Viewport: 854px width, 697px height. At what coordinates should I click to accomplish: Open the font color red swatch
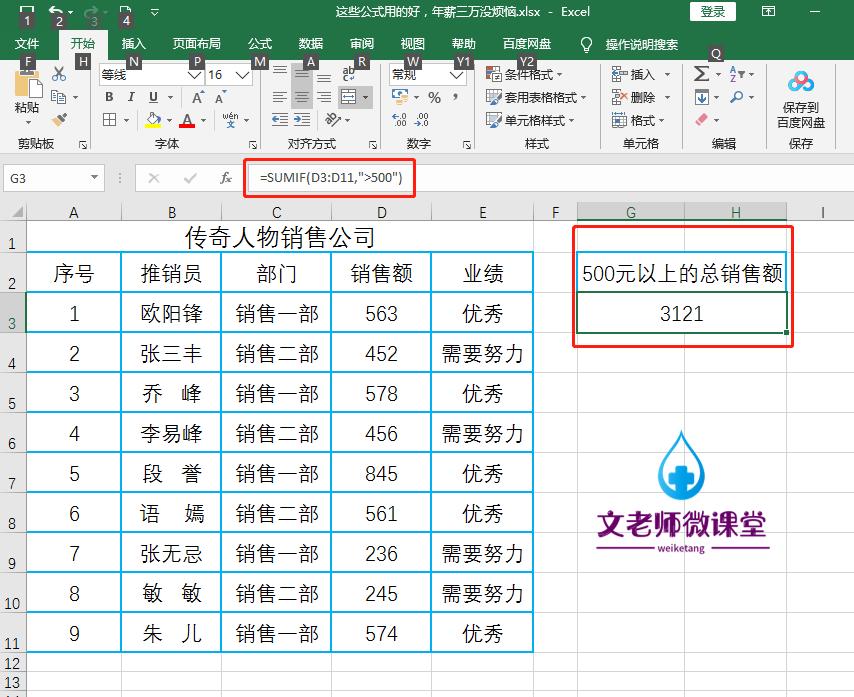click(x=189, y=121)
